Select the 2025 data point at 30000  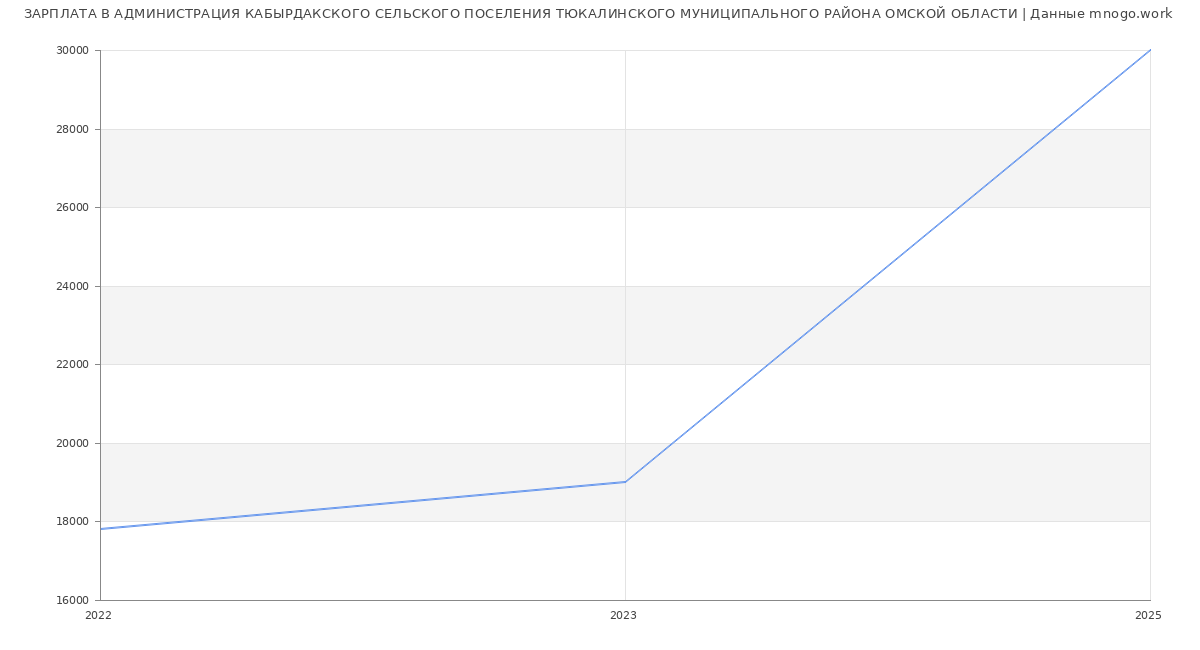coord(1150,50)
